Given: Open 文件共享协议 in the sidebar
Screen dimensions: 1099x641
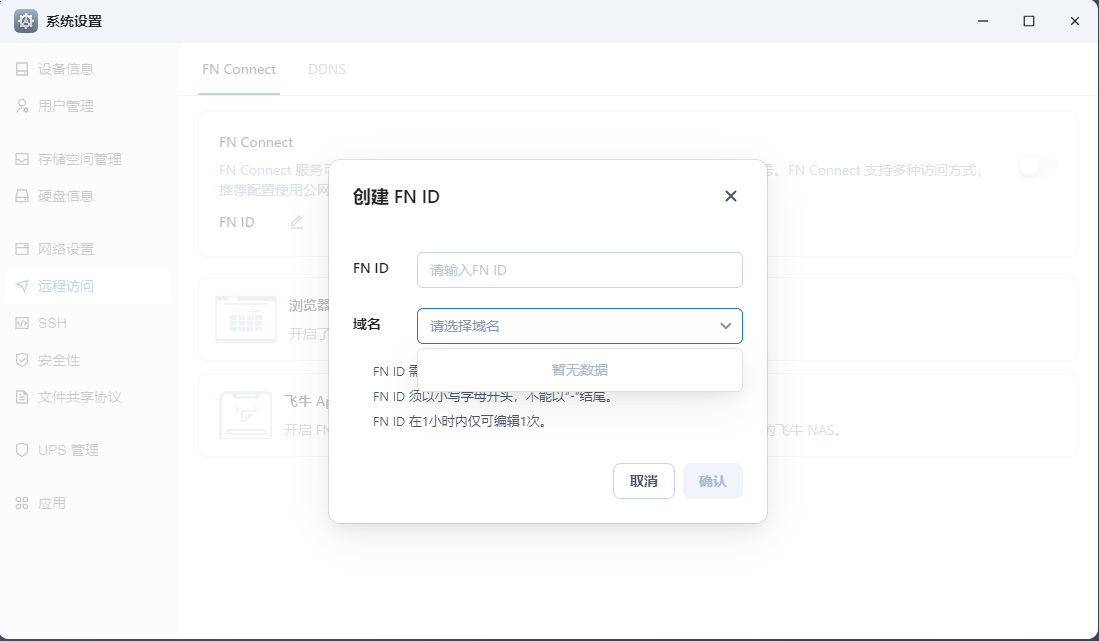Looking at the screenshot, I should click(x=88, y=397).
